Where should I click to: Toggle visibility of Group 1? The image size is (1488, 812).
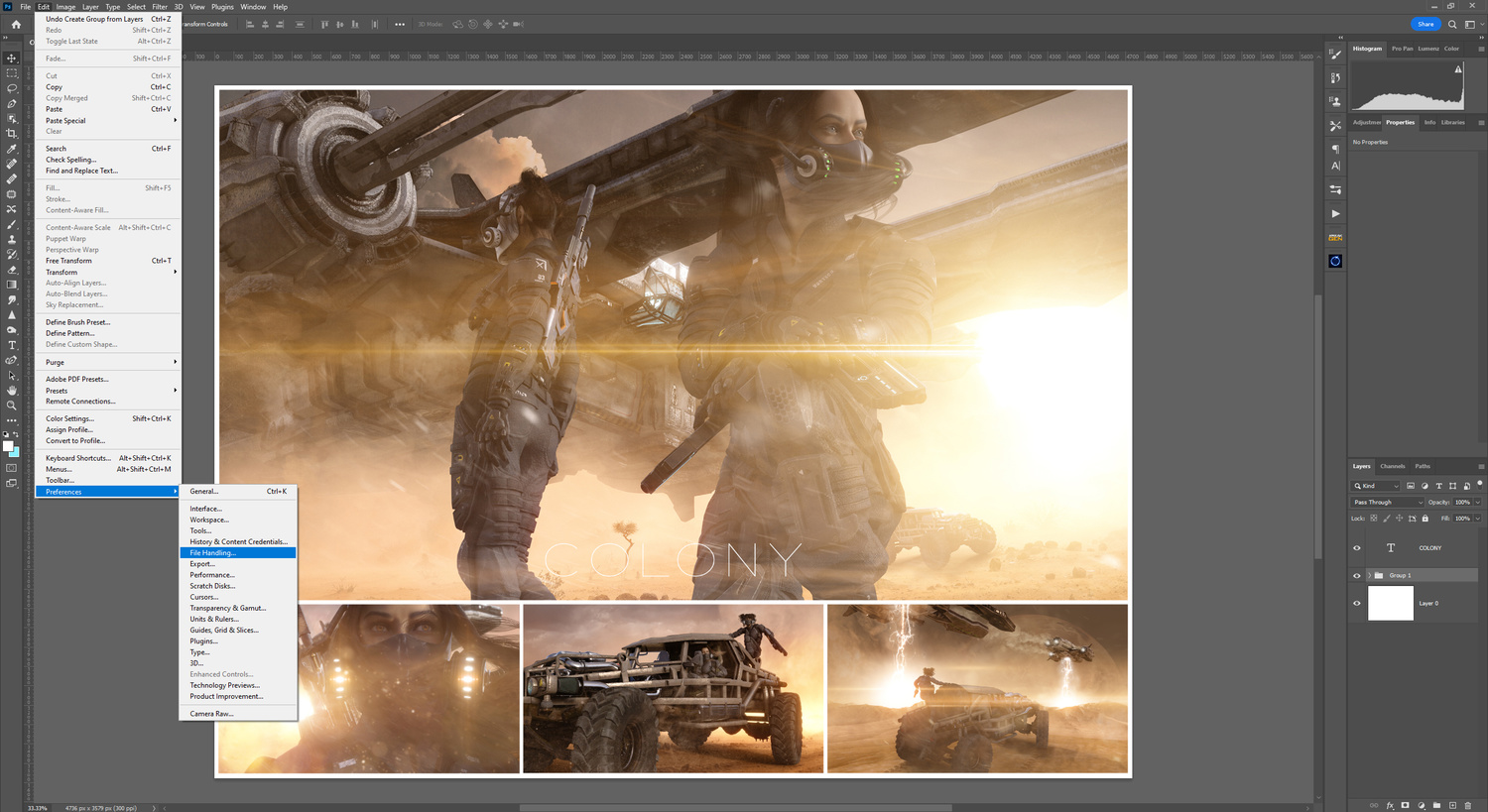1357,576
